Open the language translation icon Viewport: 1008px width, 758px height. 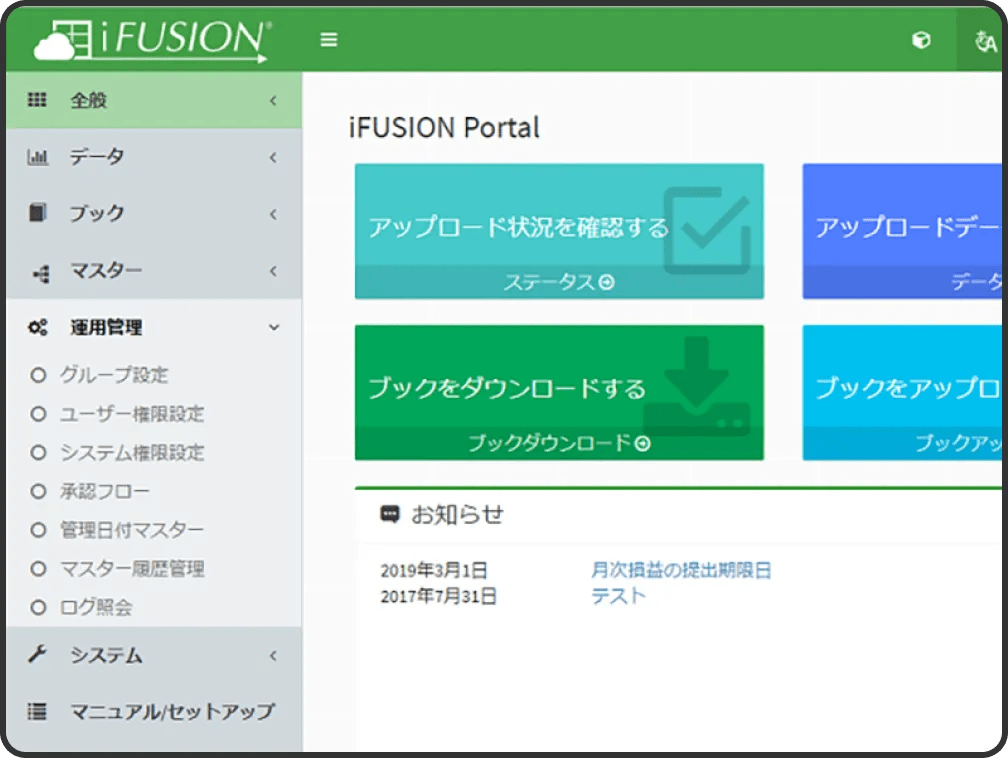[985, 41]
